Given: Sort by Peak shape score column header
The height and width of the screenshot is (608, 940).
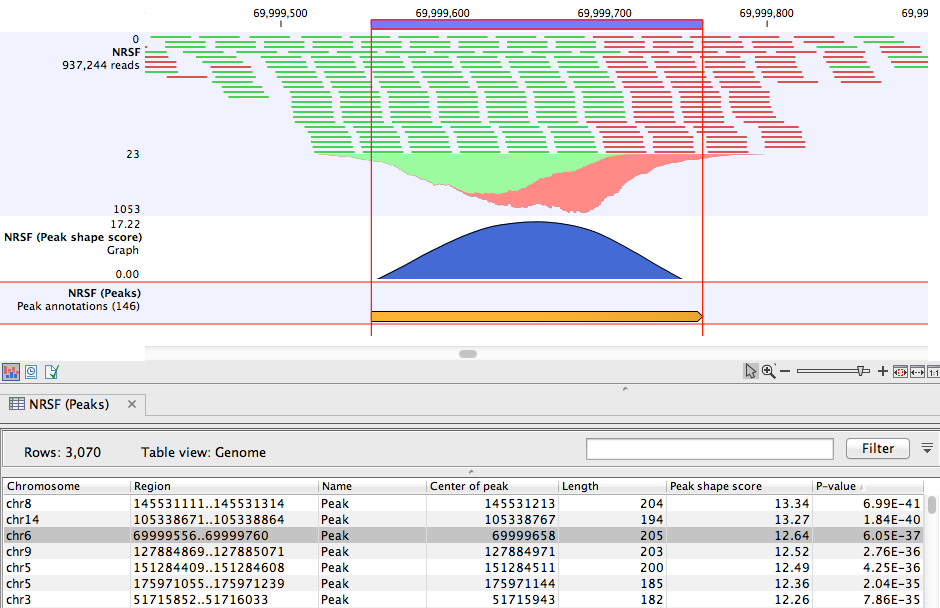Looking at the screenshot, I should 715,486.
